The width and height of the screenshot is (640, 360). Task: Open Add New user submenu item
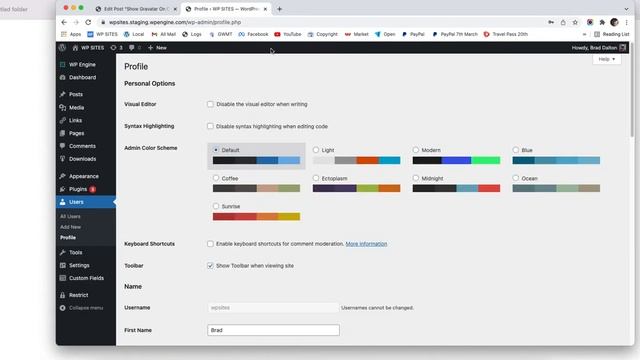click(71, 227)
